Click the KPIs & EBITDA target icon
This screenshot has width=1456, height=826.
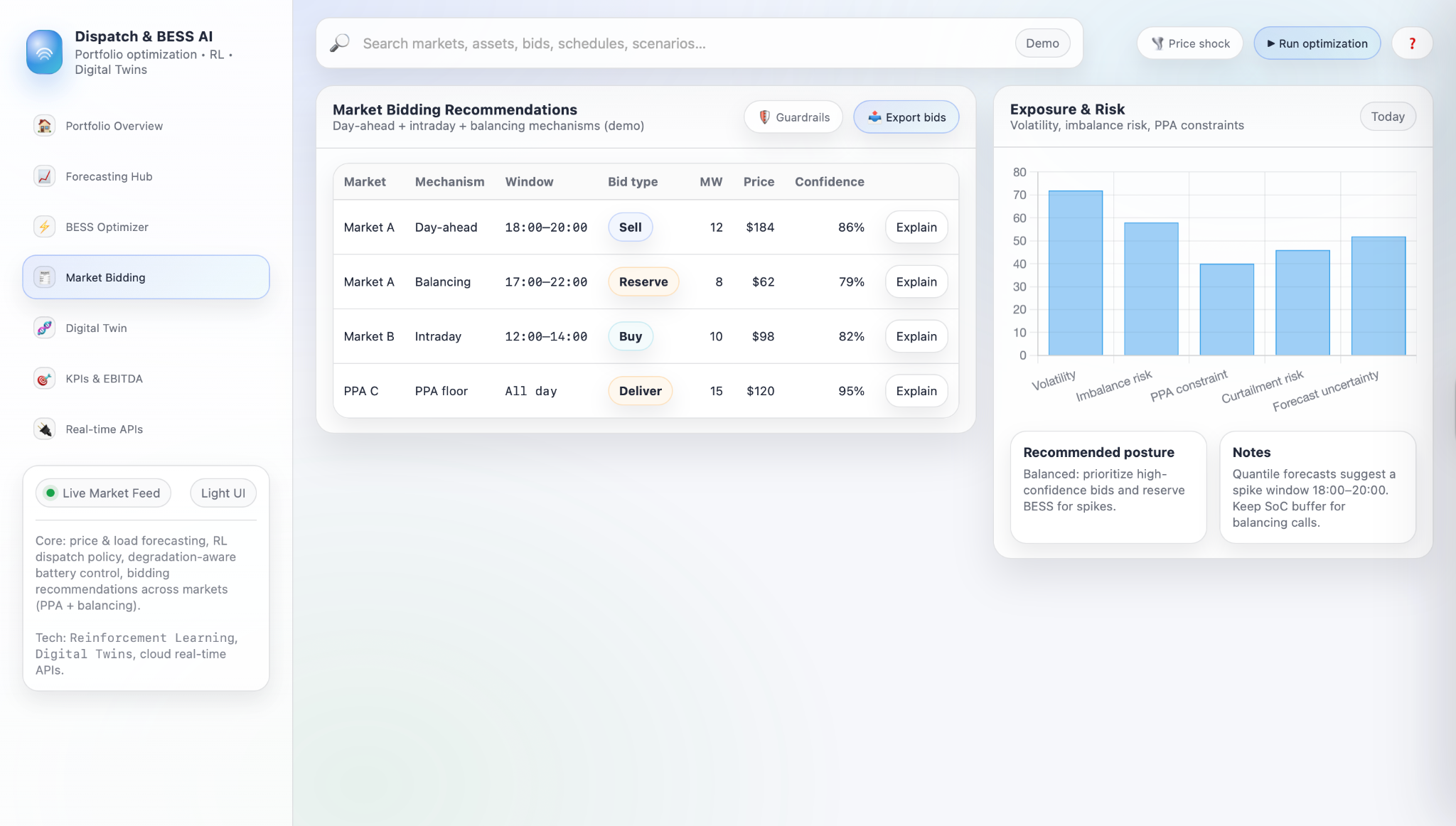(x=44, y=379)
